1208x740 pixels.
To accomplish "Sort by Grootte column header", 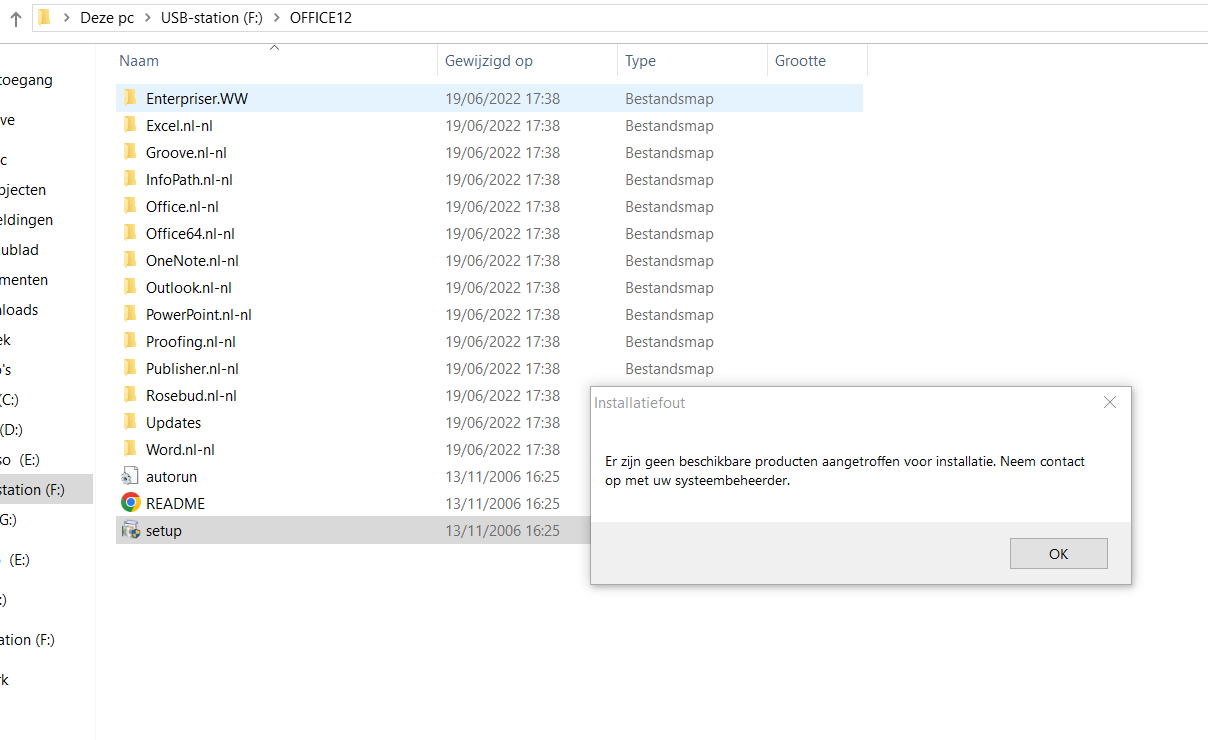I will pos(800,61).
